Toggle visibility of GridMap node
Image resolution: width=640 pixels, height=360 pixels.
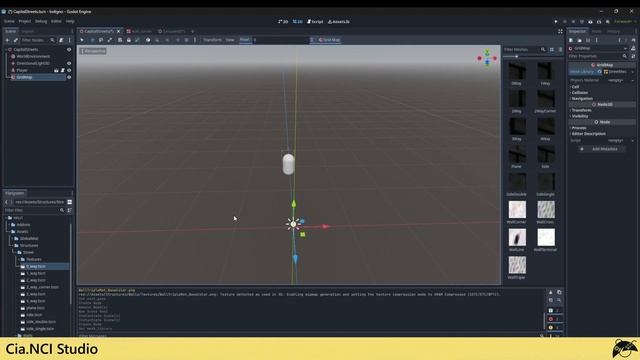point(69,77)
